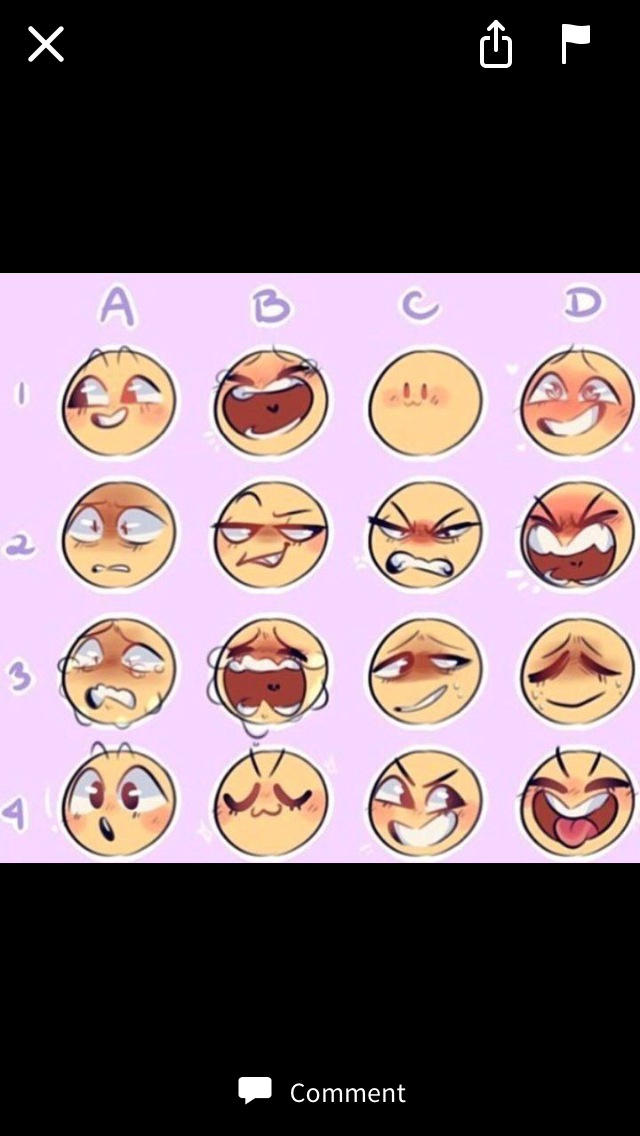The image size is (640, 1136).
Task: Tap the nervous sweating face in C3
Action: (425, 672)
